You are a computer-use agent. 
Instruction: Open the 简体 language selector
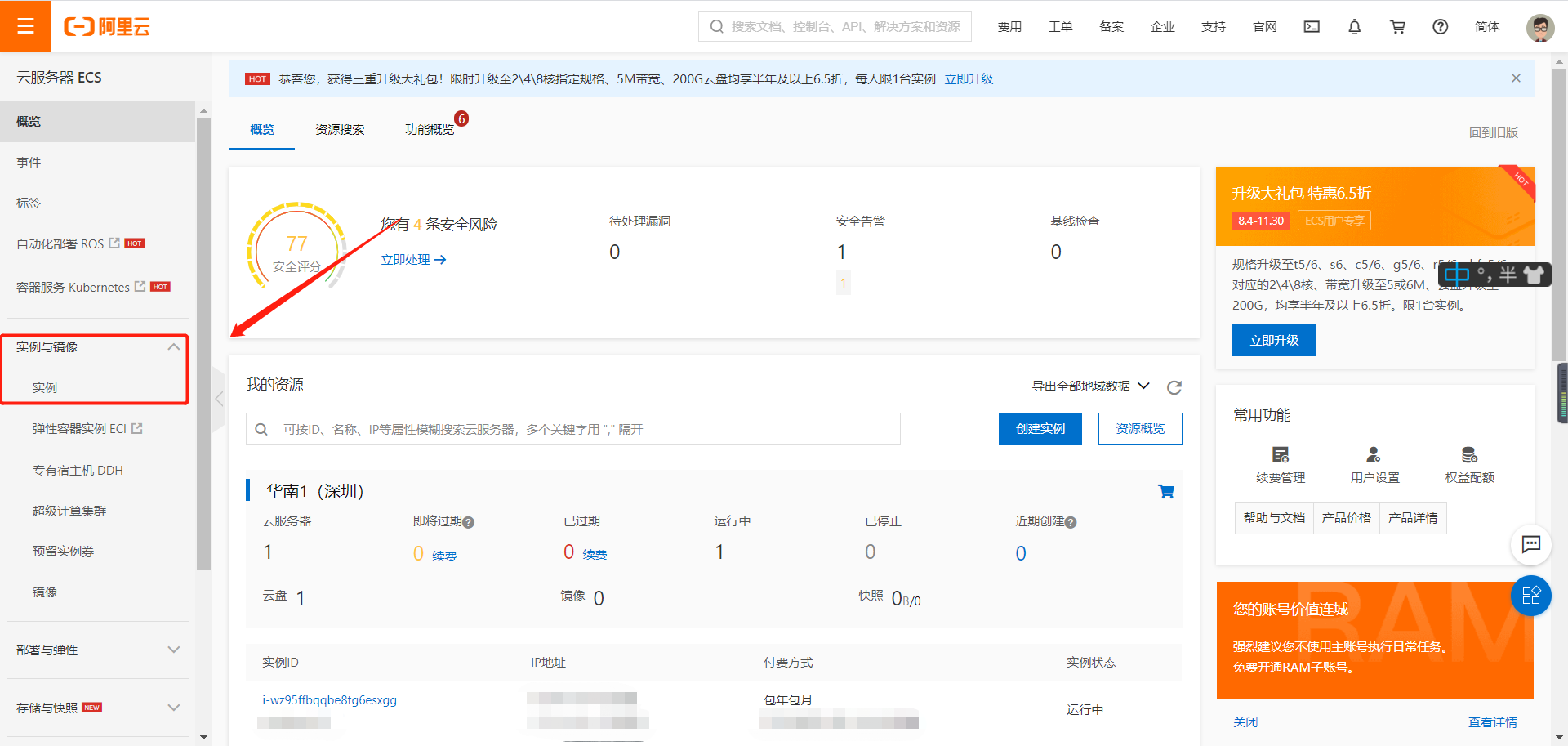point(1487,27)
